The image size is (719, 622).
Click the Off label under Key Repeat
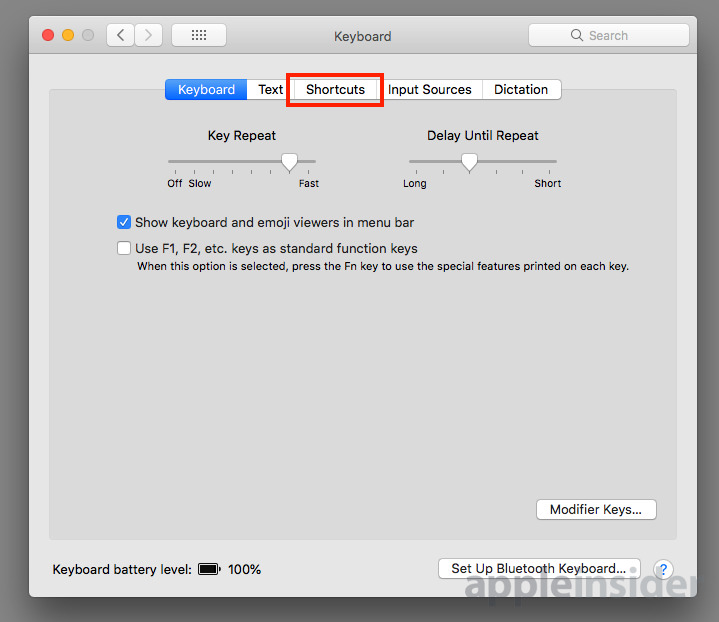(x=174, y=183)
